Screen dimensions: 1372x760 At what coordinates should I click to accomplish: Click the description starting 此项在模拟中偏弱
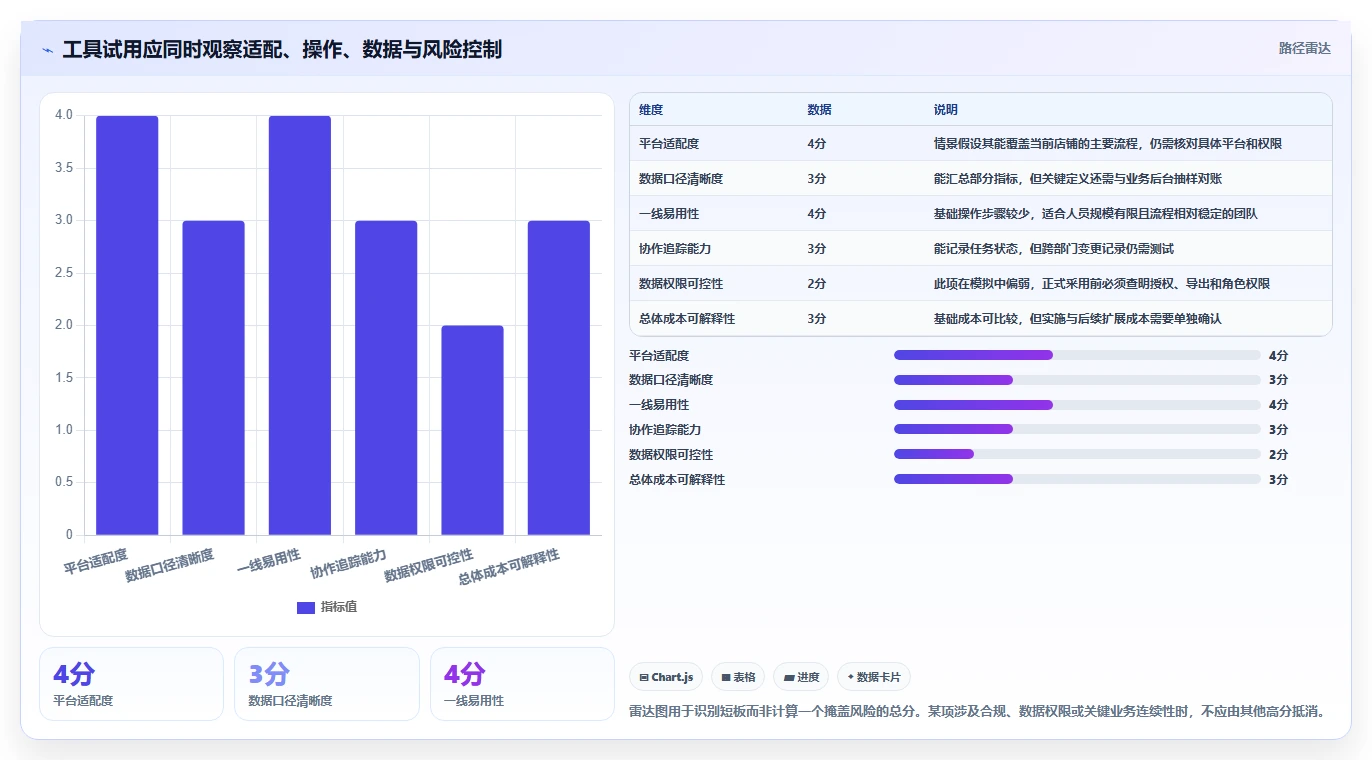[x=1101, y=284]
